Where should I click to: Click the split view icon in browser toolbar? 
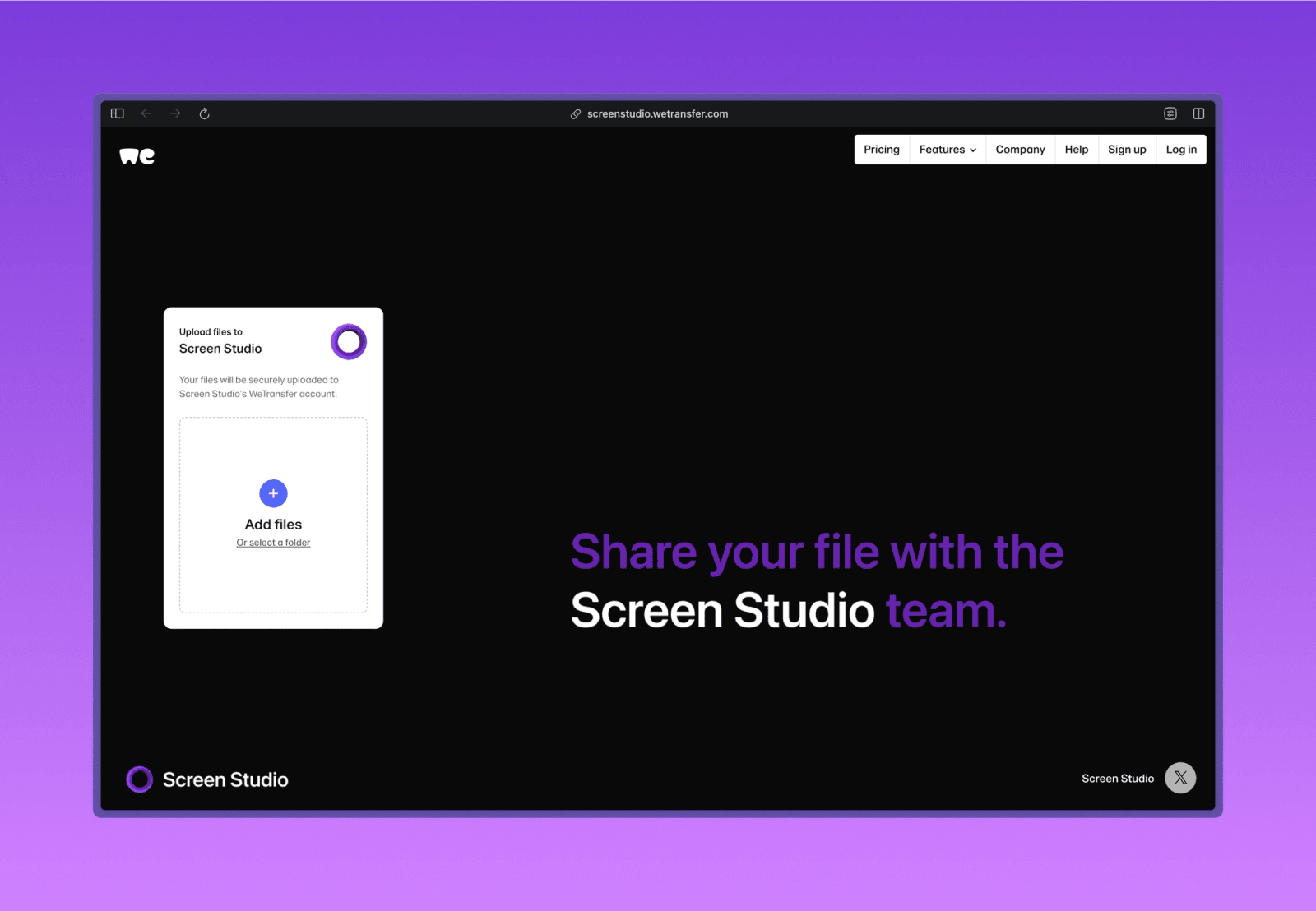tap(1198, 113)
